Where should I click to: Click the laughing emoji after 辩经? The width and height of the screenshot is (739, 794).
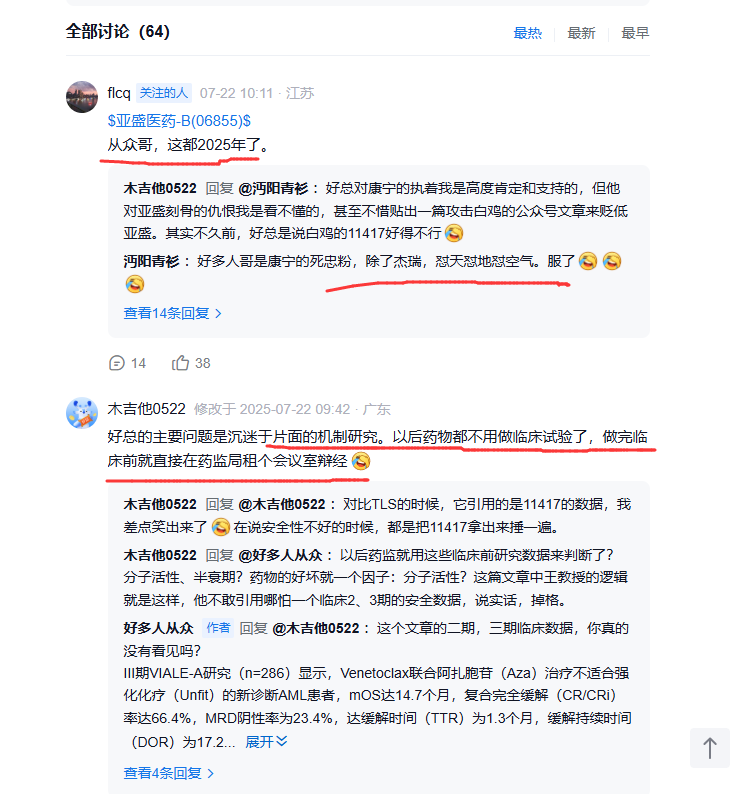click(x=361, y=461)
